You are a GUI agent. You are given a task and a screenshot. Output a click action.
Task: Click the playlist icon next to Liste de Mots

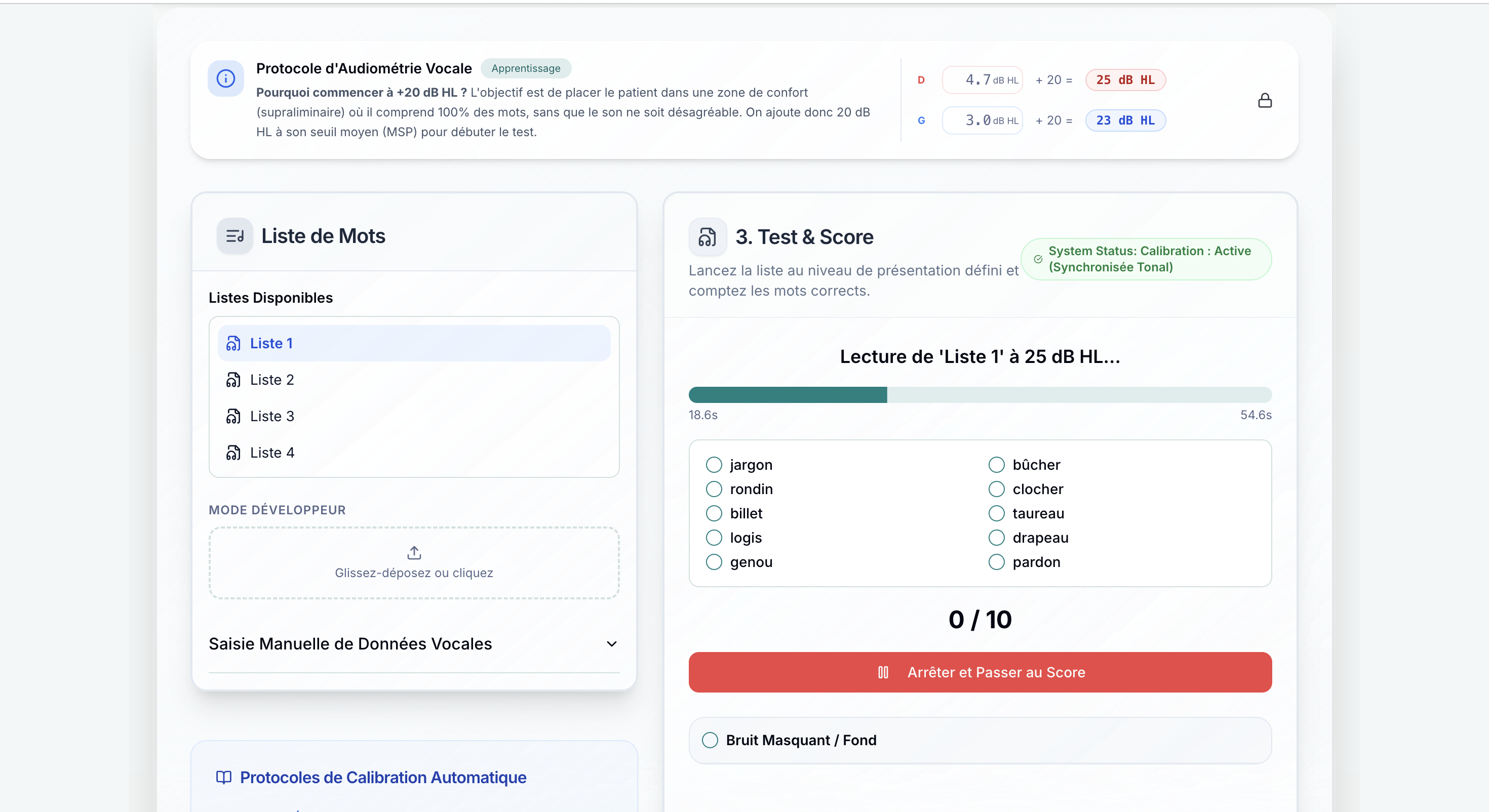234,236
